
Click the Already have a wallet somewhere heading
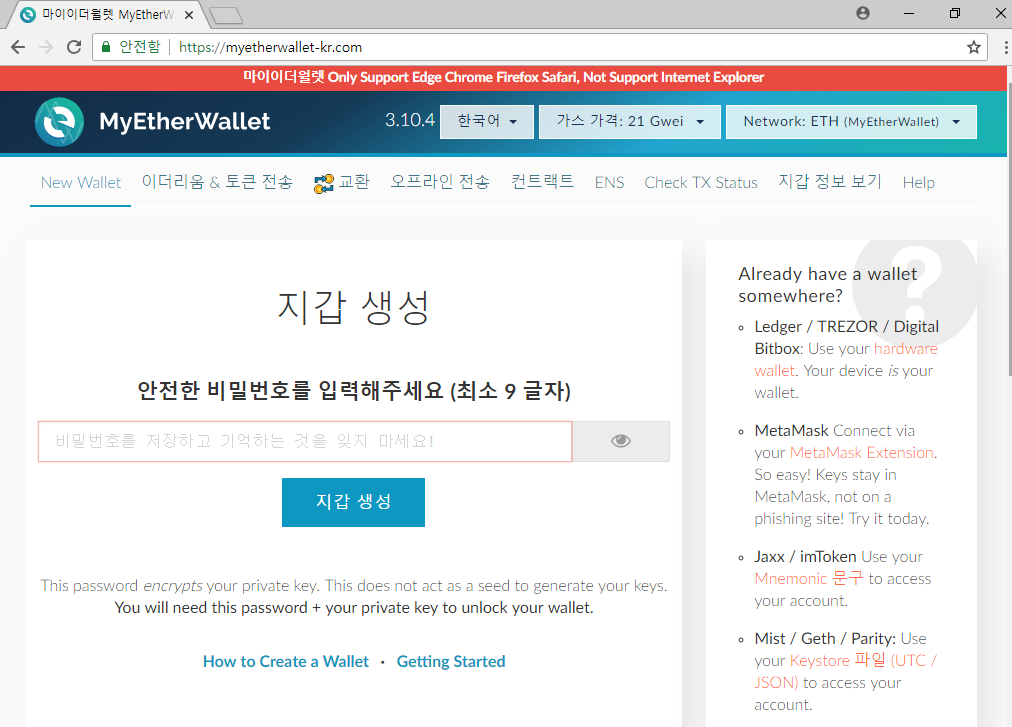point(827,285)
